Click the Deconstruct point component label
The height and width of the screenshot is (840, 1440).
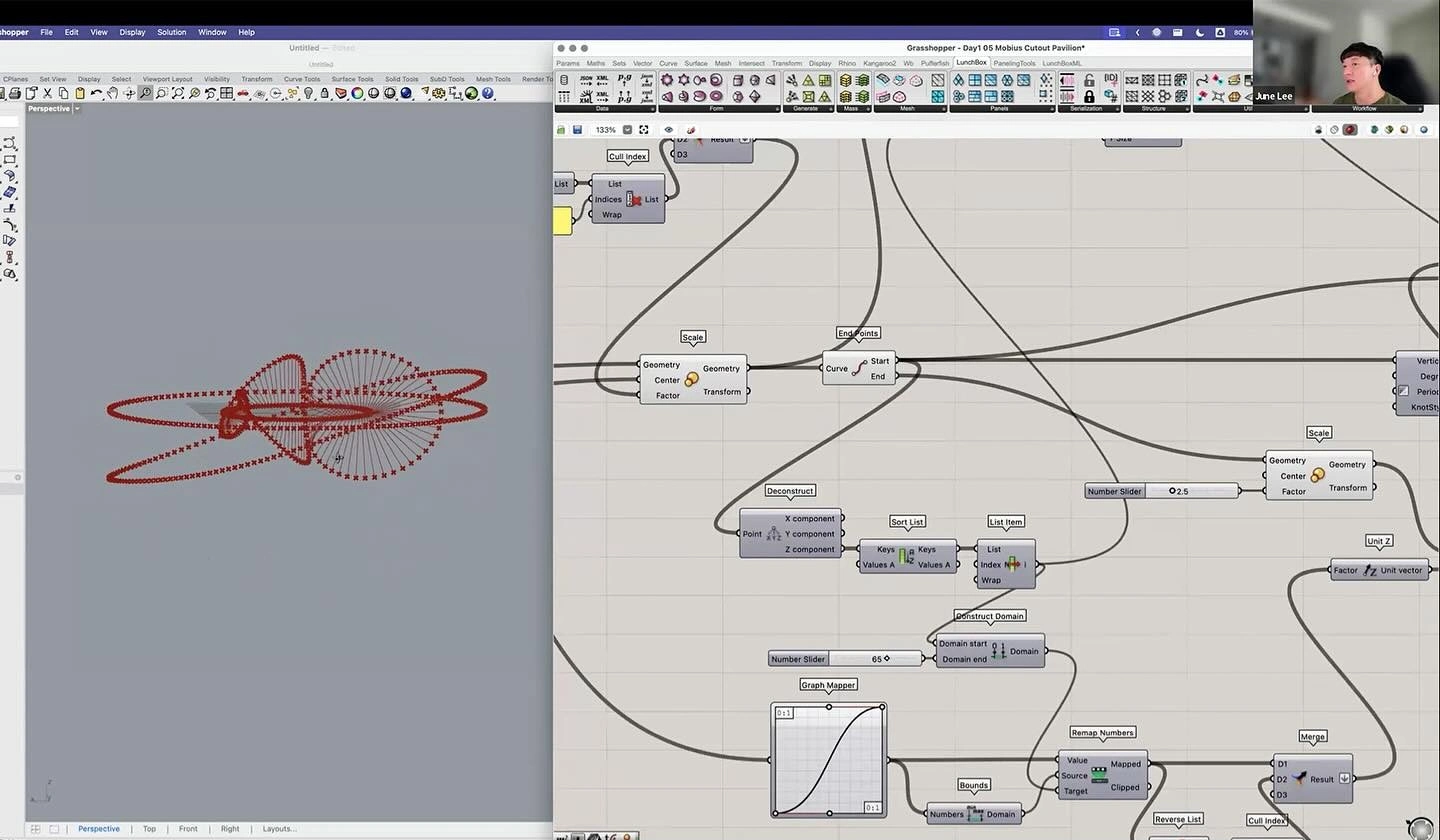790,490
